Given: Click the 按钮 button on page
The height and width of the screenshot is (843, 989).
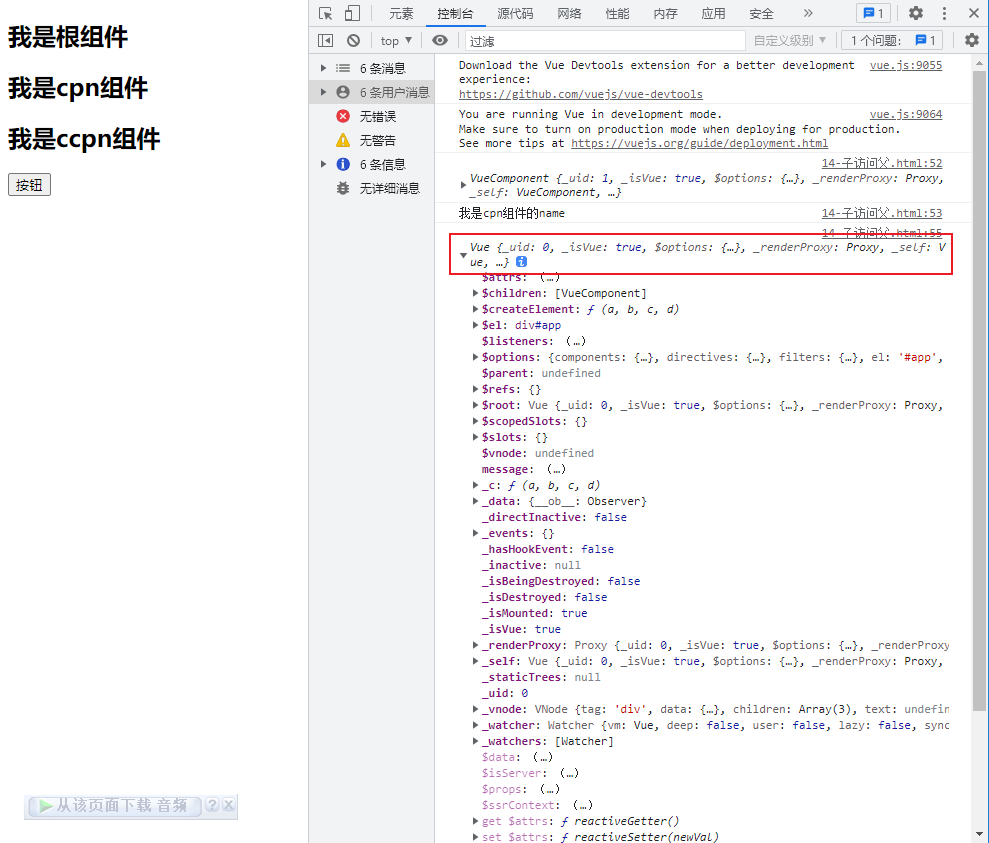Looking at the screenshot, I should coord(29,185).
